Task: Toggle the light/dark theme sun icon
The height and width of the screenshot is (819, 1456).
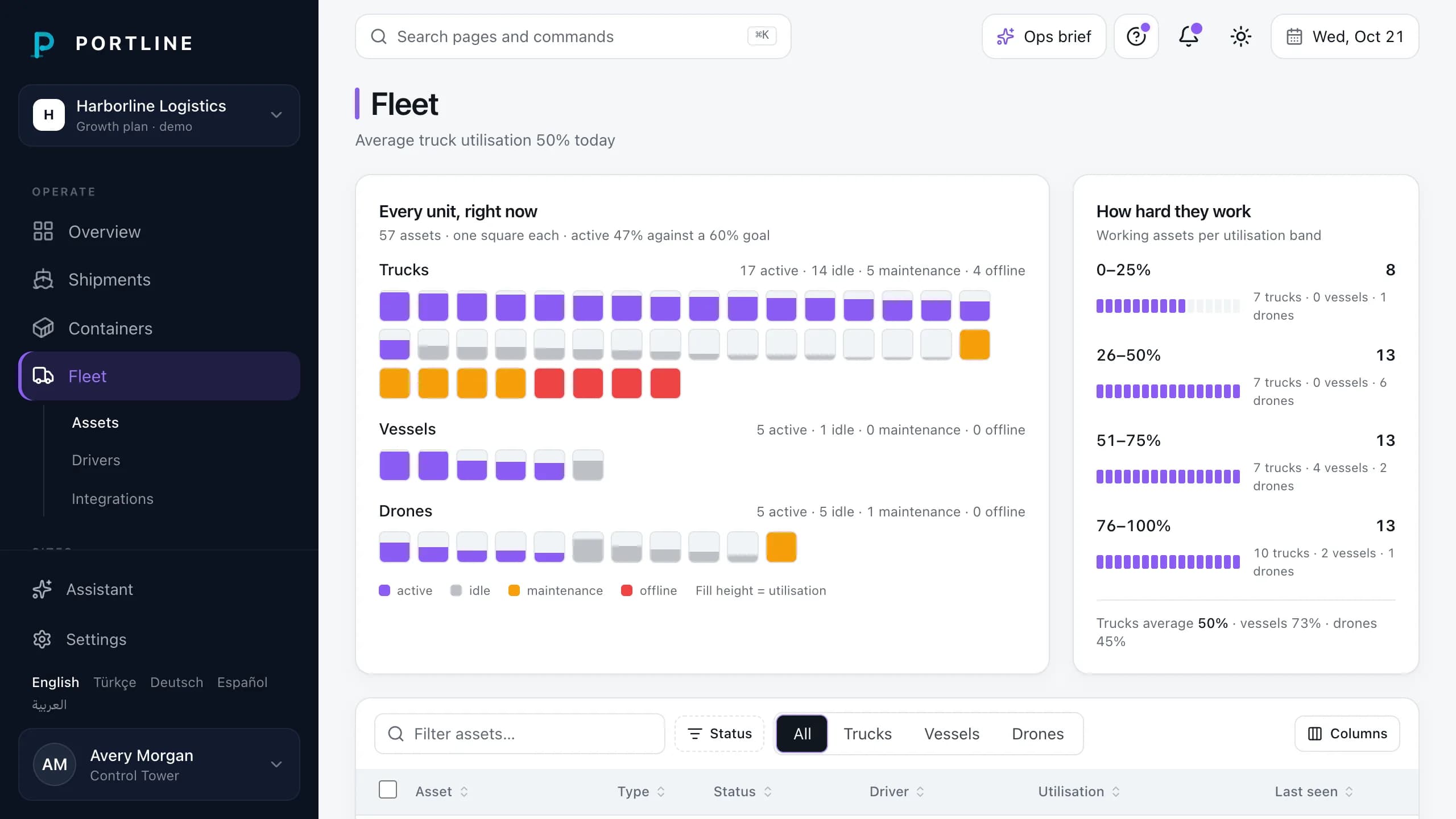Action: click(1241, 36)
